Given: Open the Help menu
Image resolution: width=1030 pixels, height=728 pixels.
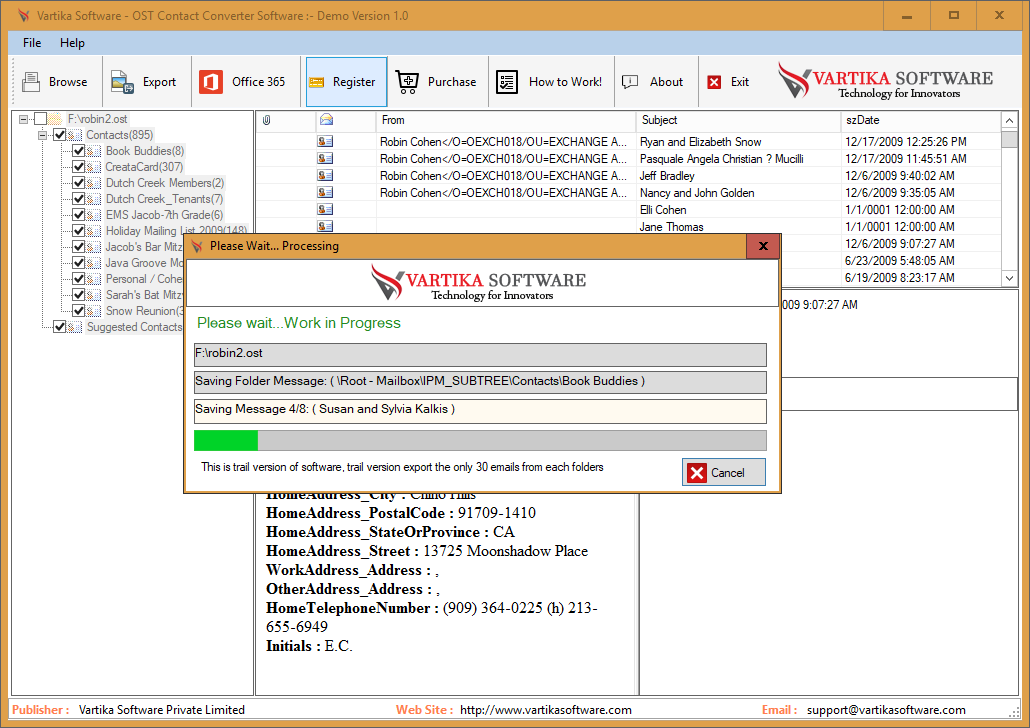Looking at the screenshot, I should pyautogui.click(x=72, y=43).
